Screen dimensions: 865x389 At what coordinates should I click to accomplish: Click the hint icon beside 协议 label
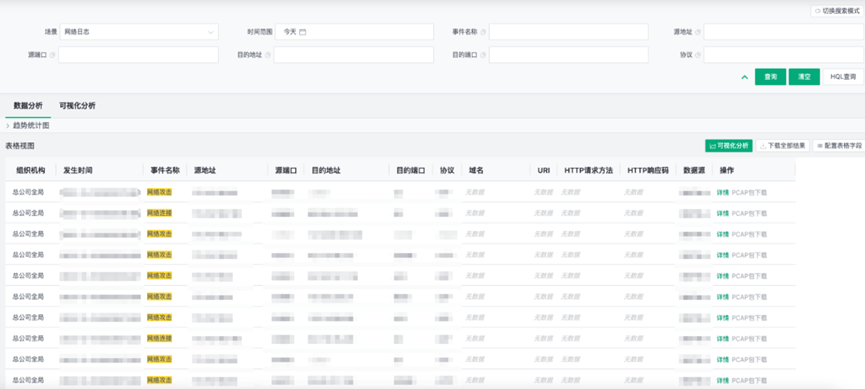698,55
